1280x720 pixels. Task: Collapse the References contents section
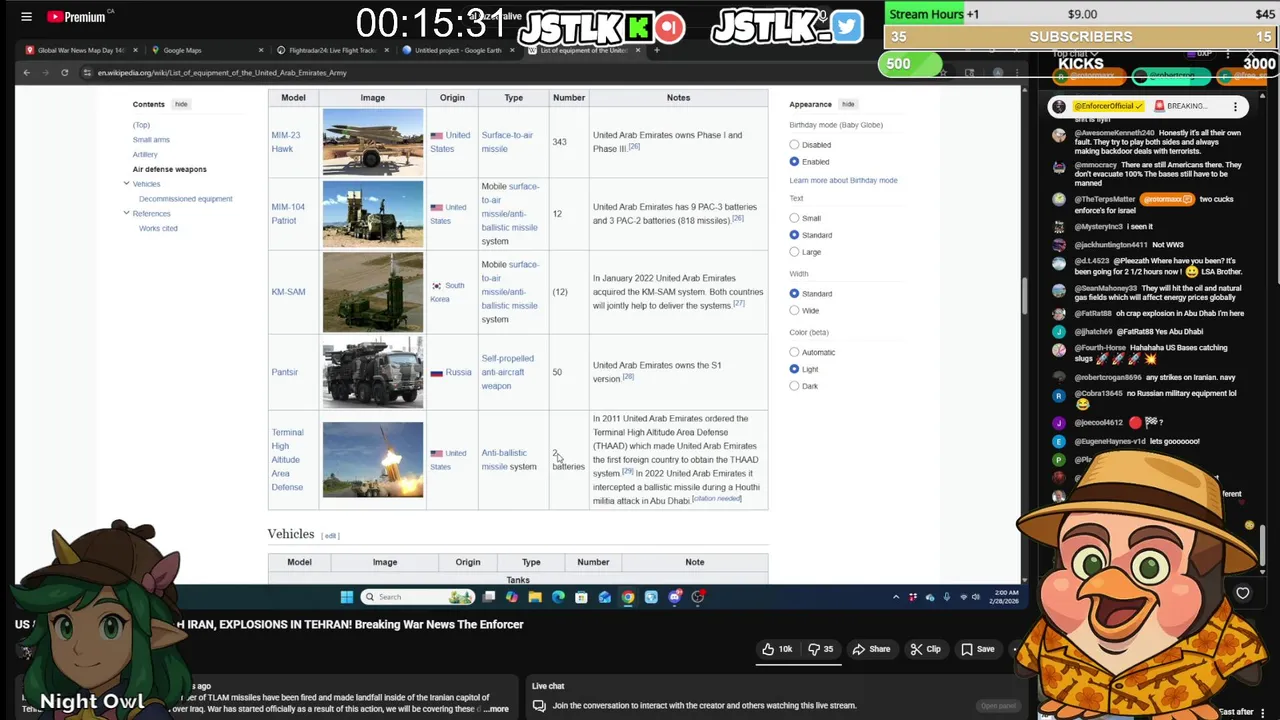point(126,213)
